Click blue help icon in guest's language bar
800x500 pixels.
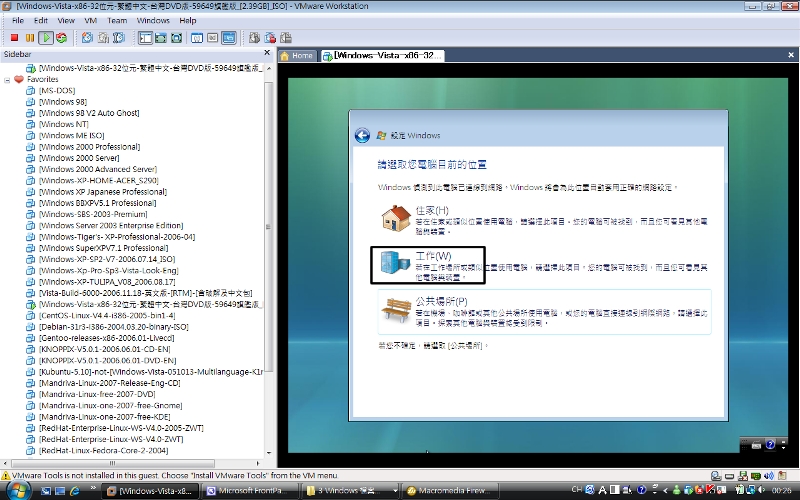click(x=770, y=444)
